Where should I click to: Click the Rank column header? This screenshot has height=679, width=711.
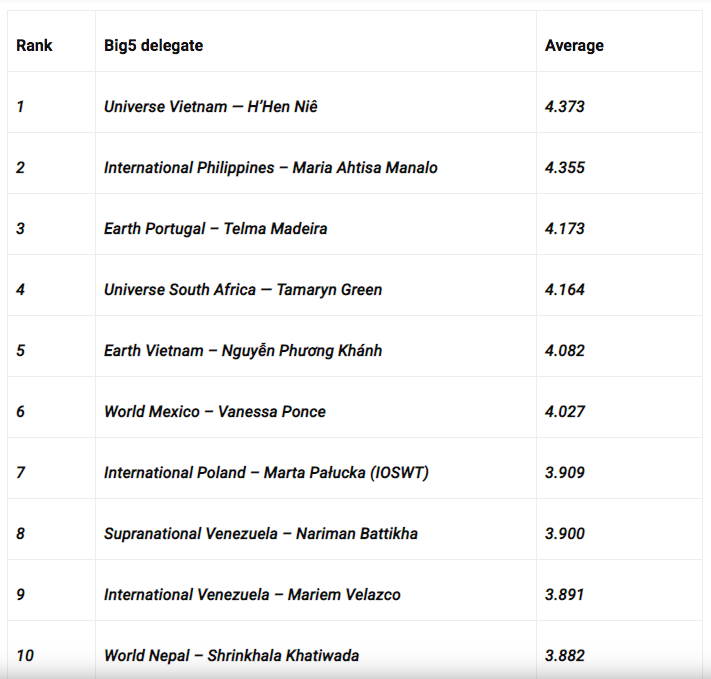34,45
